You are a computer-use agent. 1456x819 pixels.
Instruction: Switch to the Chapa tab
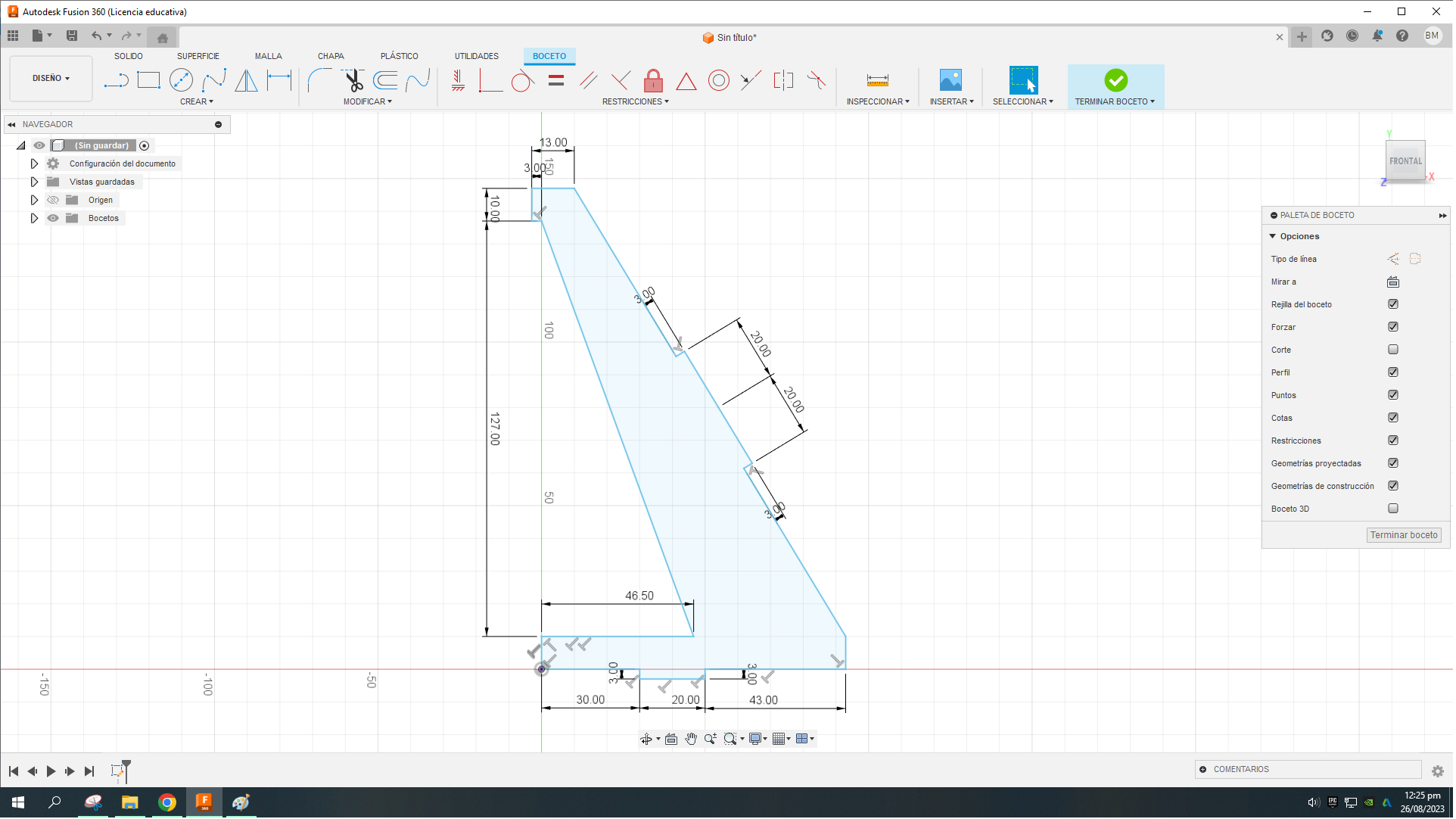(331, 55)
